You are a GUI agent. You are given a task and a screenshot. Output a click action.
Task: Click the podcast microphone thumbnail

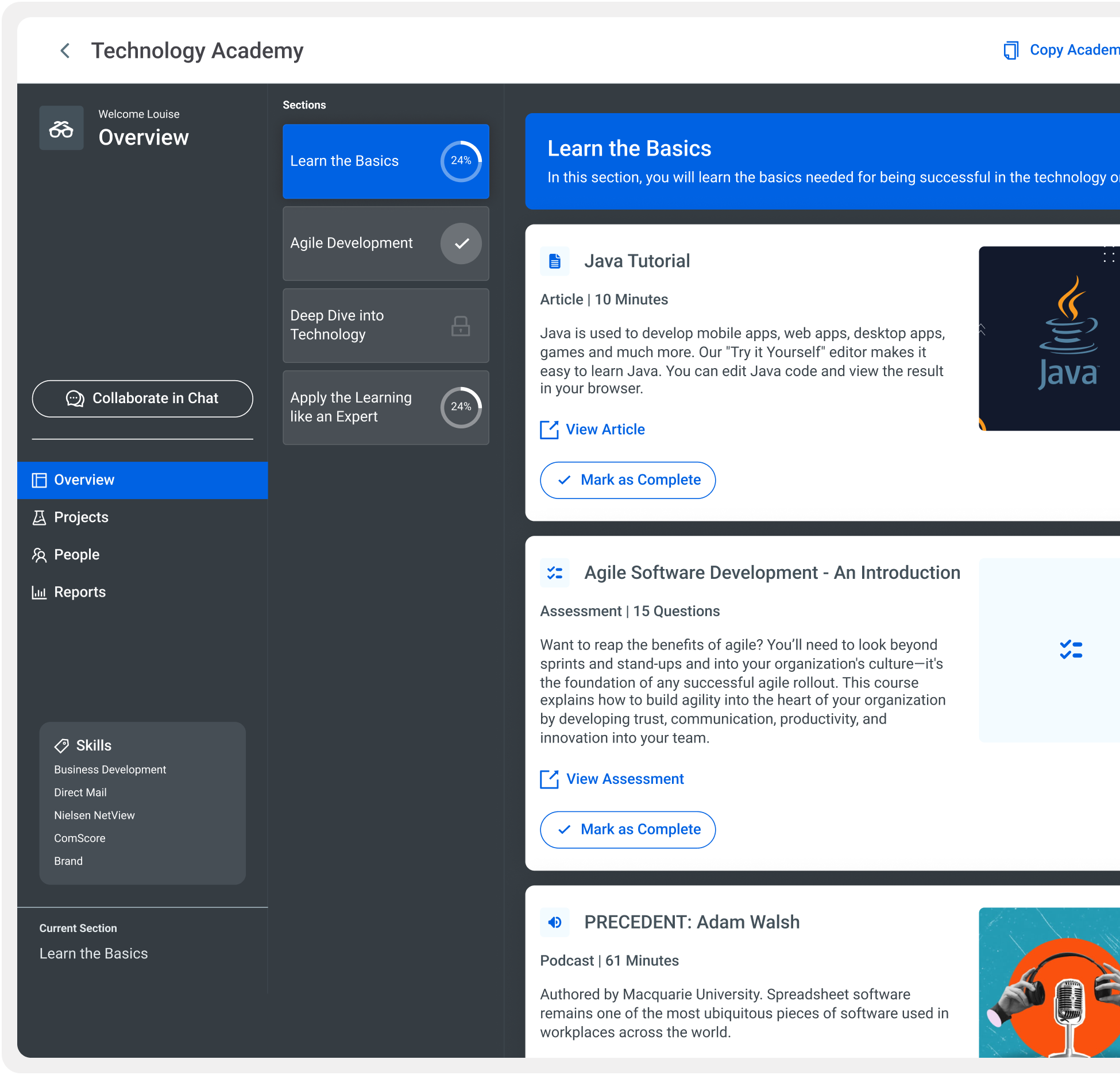pyautogui.click(x=1049, y=982)
